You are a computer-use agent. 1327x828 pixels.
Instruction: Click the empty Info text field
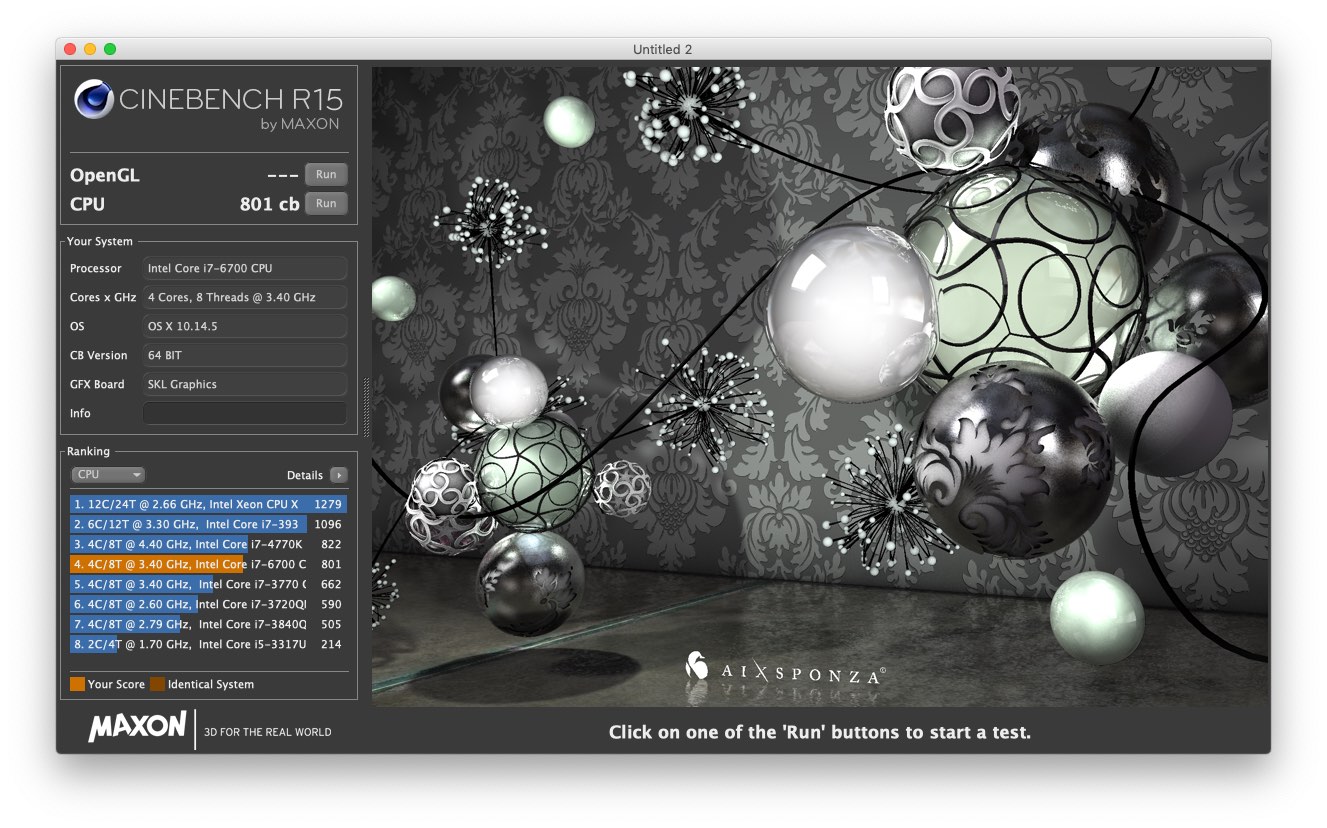pos(245,413)
